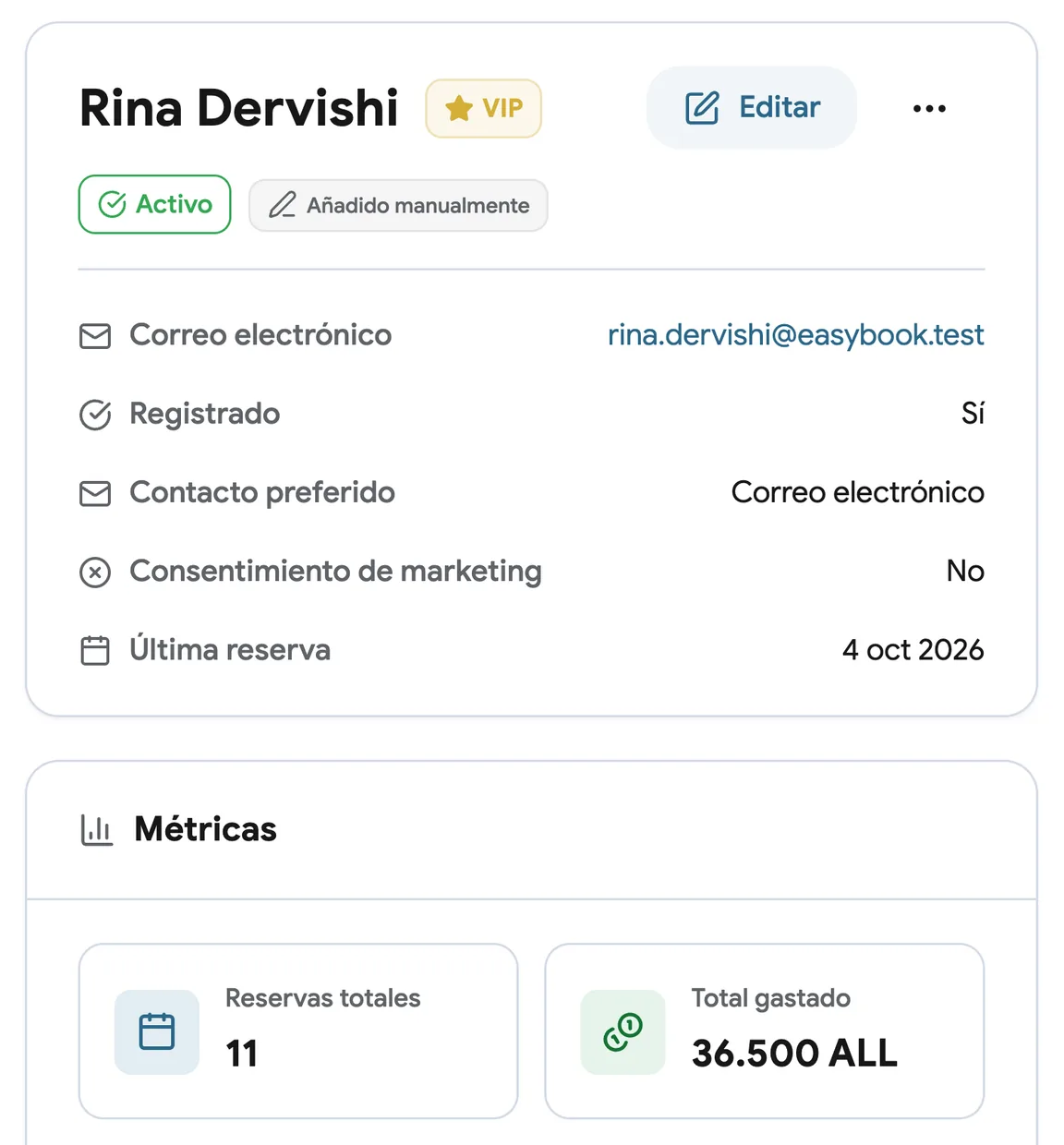The width and height of the screenshot is (1064, 1145).
Task: Click the 36.500 ALL amount
Action: [794, 1054]
